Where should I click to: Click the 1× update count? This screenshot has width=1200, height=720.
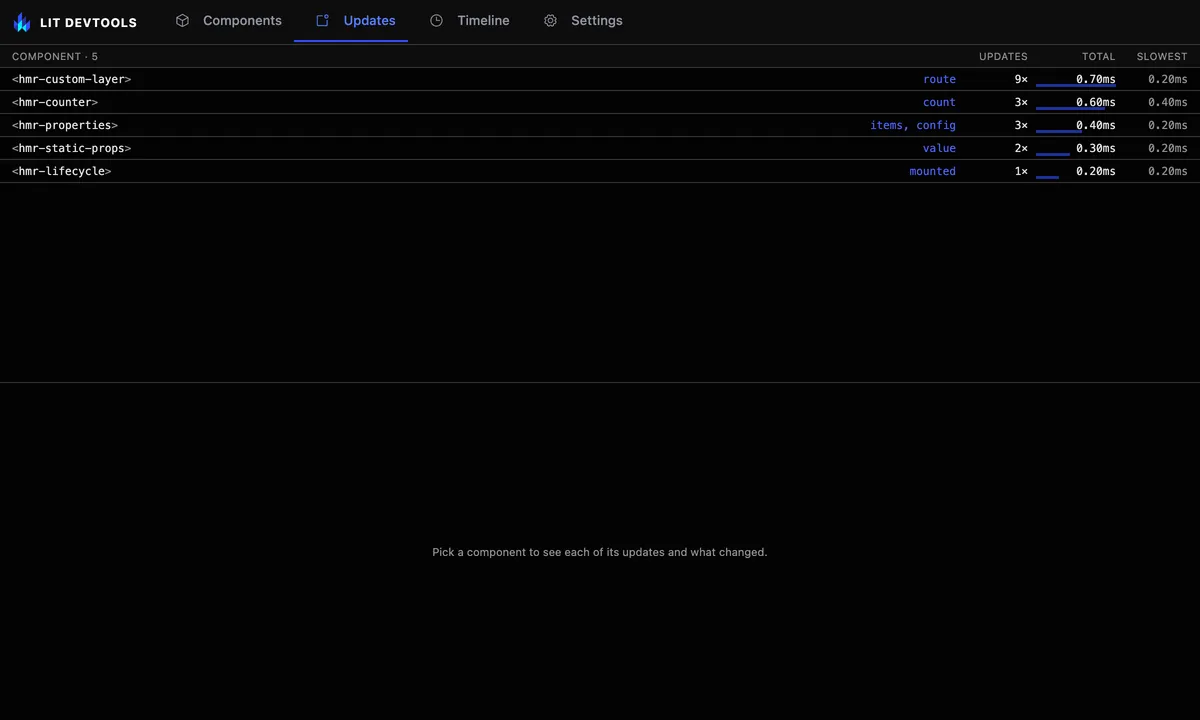(1021, 171)
